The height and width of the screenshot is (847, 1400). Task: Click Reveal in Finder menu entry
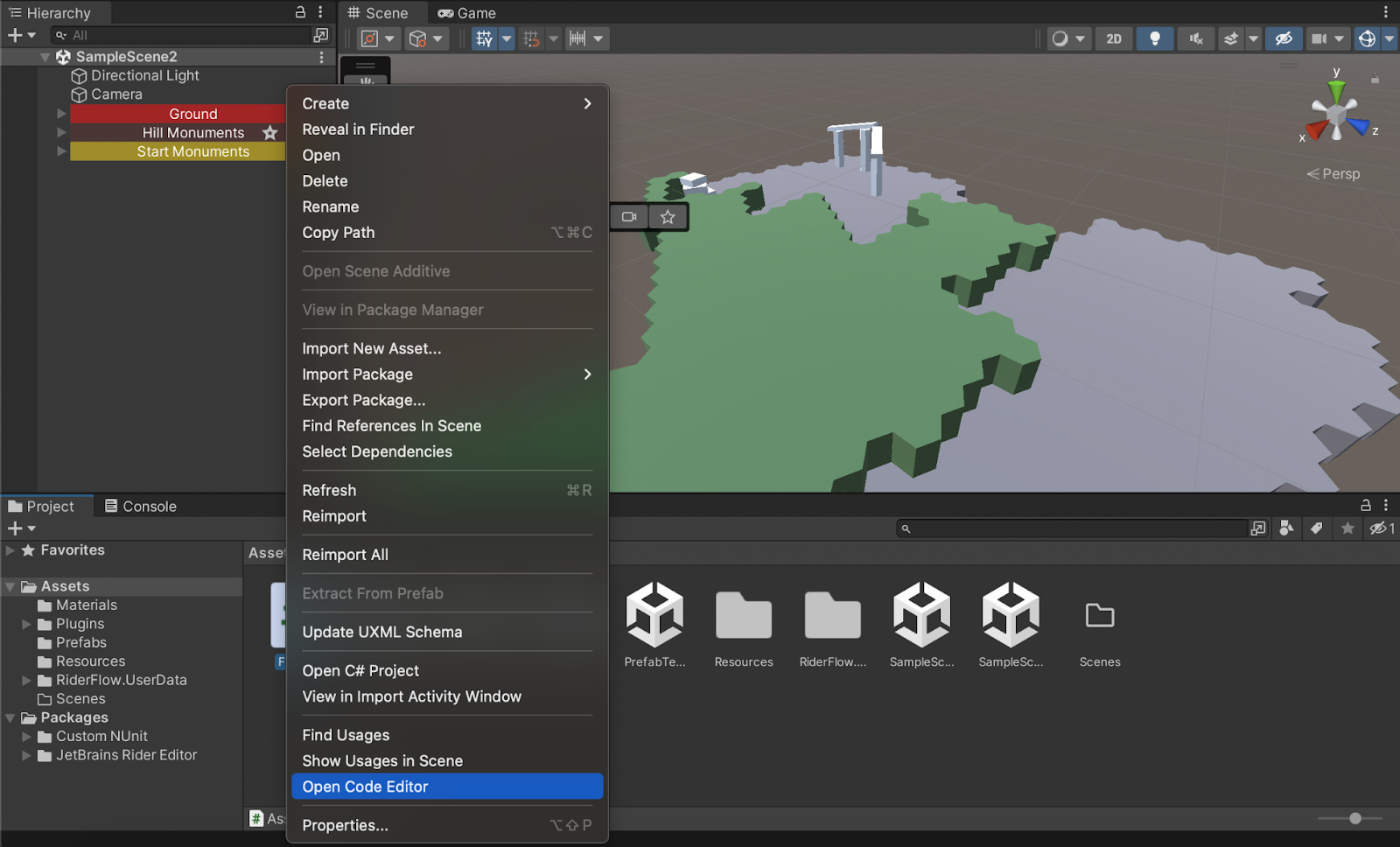point(358,129)
